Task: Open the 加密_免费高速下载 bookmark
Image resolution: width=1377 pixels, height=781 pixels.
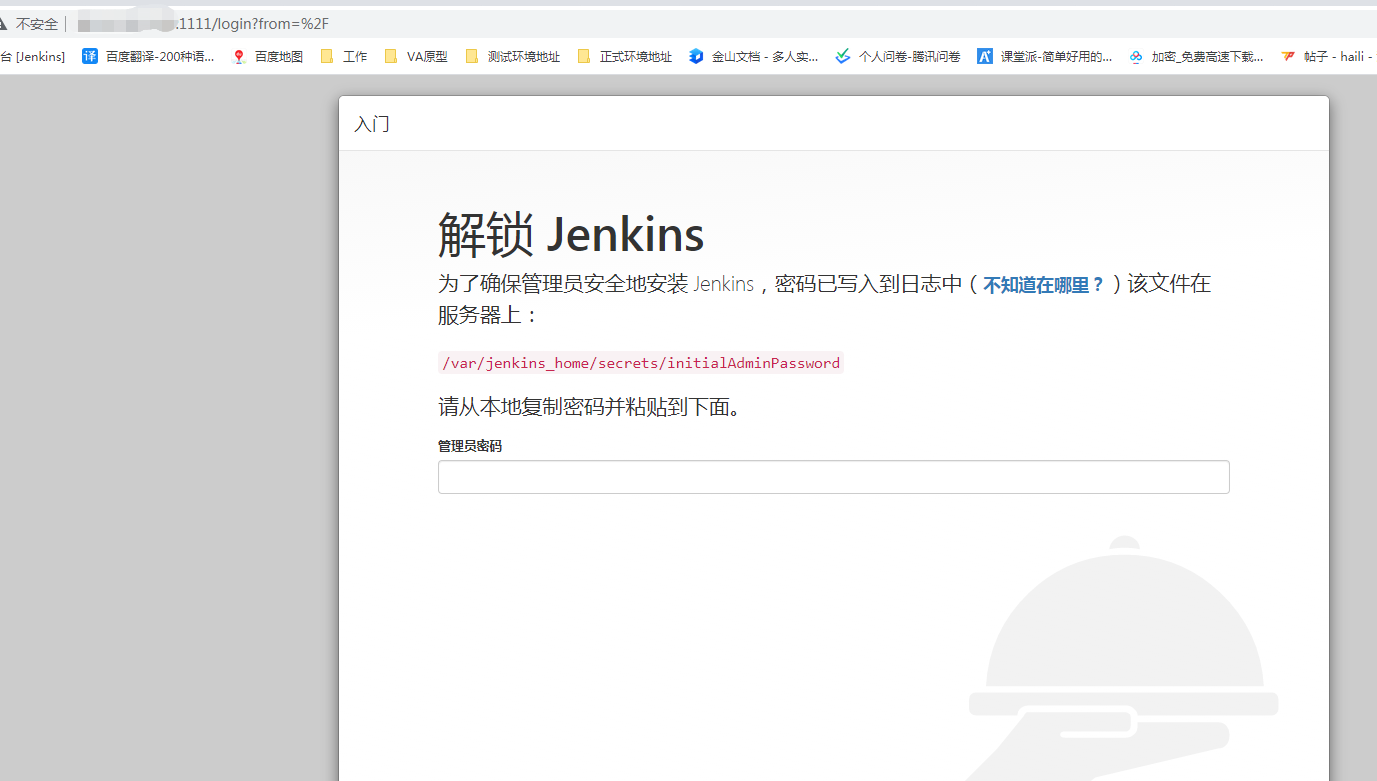Action: coord(1196,57)
